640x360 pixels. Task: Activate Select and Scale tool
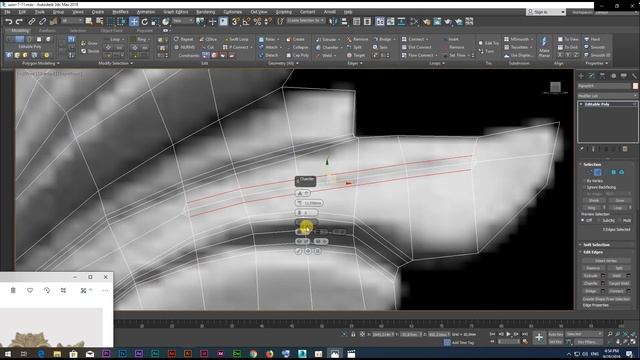(x=155, y=22)
